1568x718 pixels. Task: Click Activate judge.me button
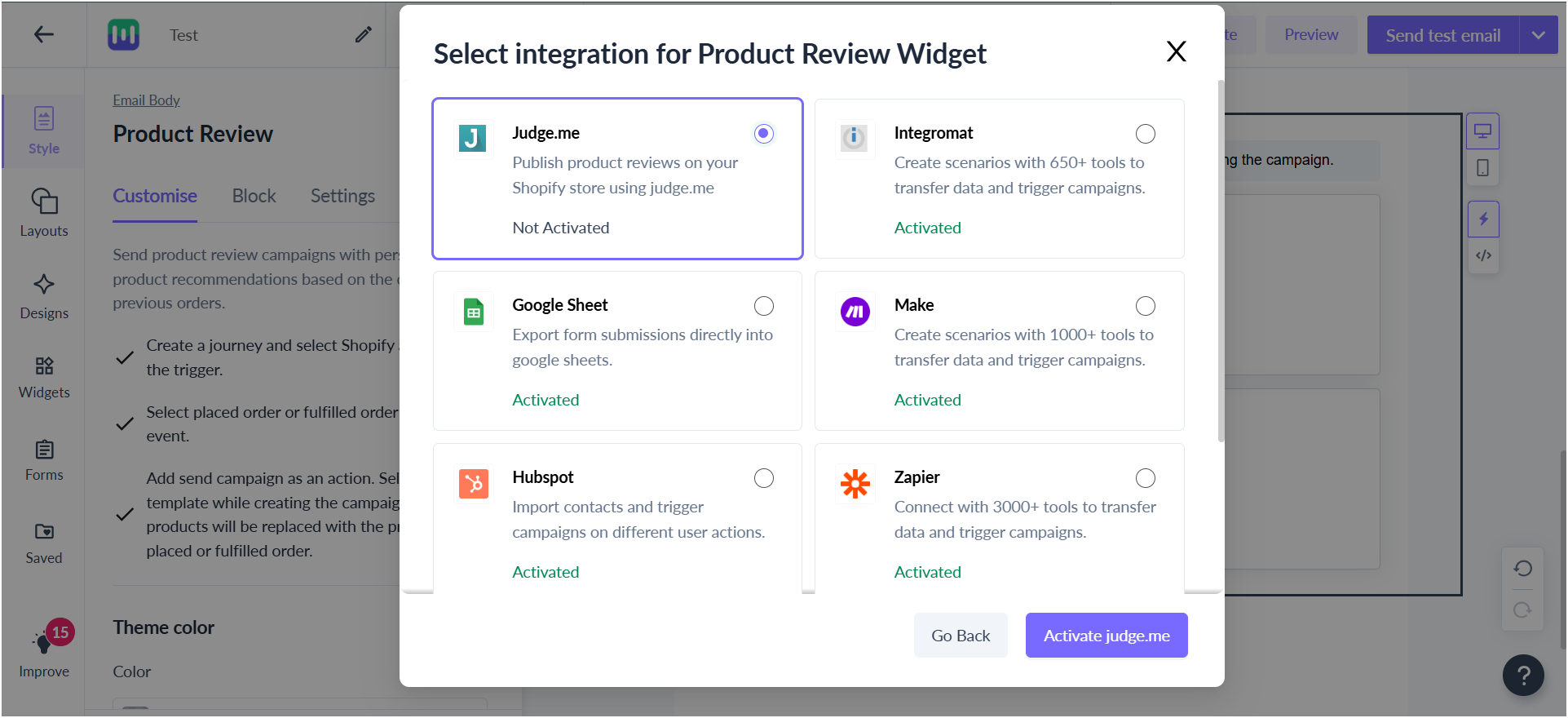click(x=1106, y=635)
